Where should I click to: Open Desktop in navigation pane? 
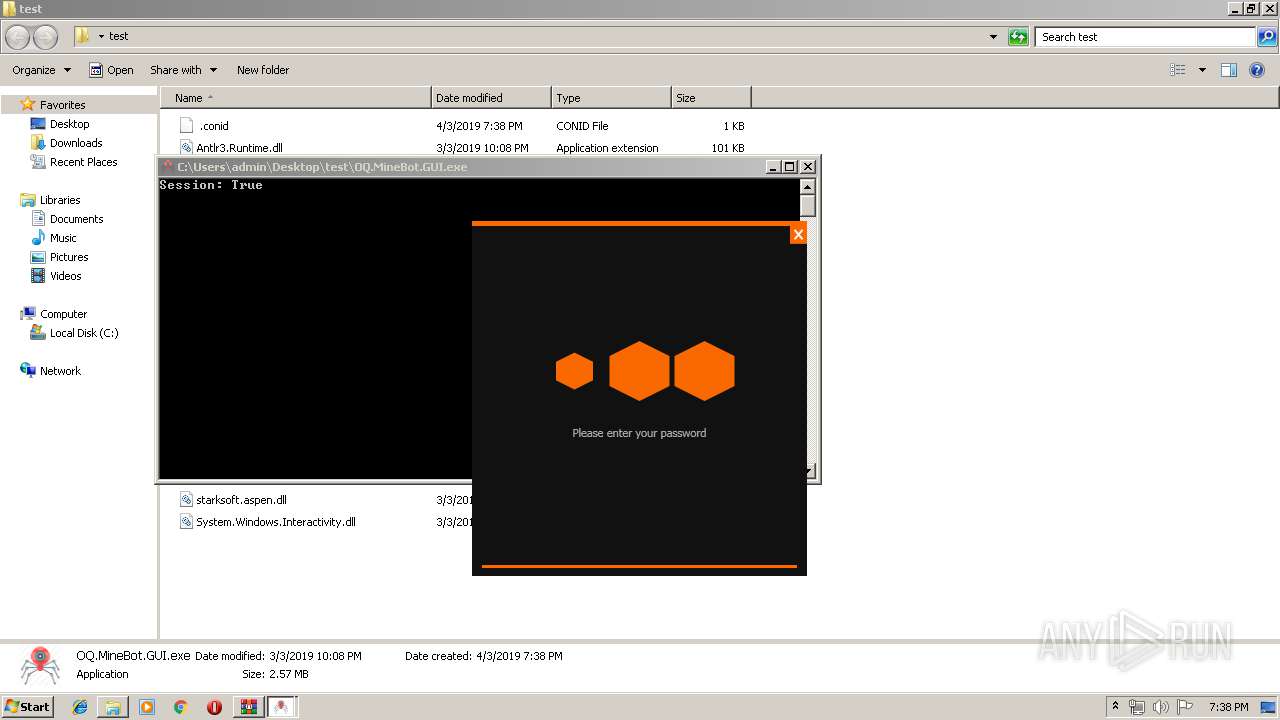(x=69, y=124)
